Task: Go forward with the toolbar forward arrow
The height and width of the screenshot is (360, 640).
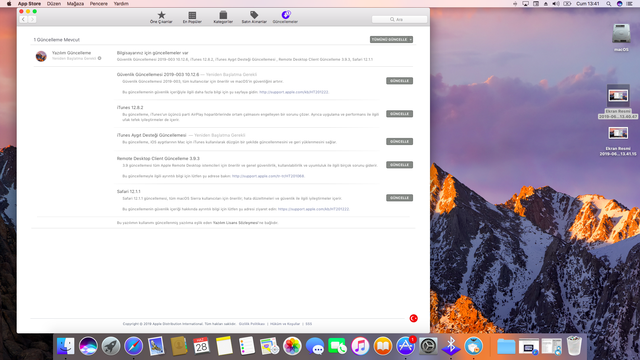Action: [32, 19]
